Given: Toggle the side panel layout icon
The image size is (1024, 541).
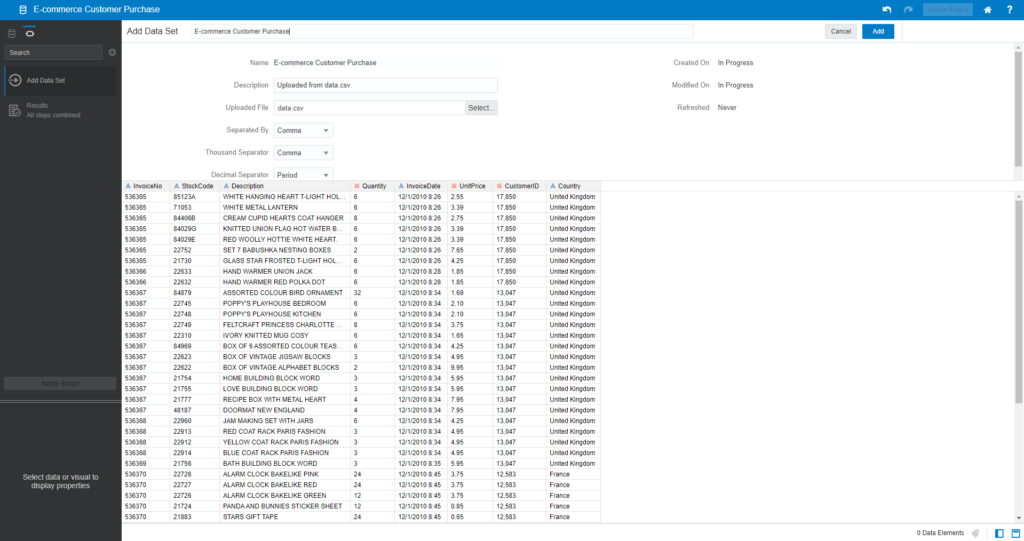Looking at the screenshot, I should (999, 533).
